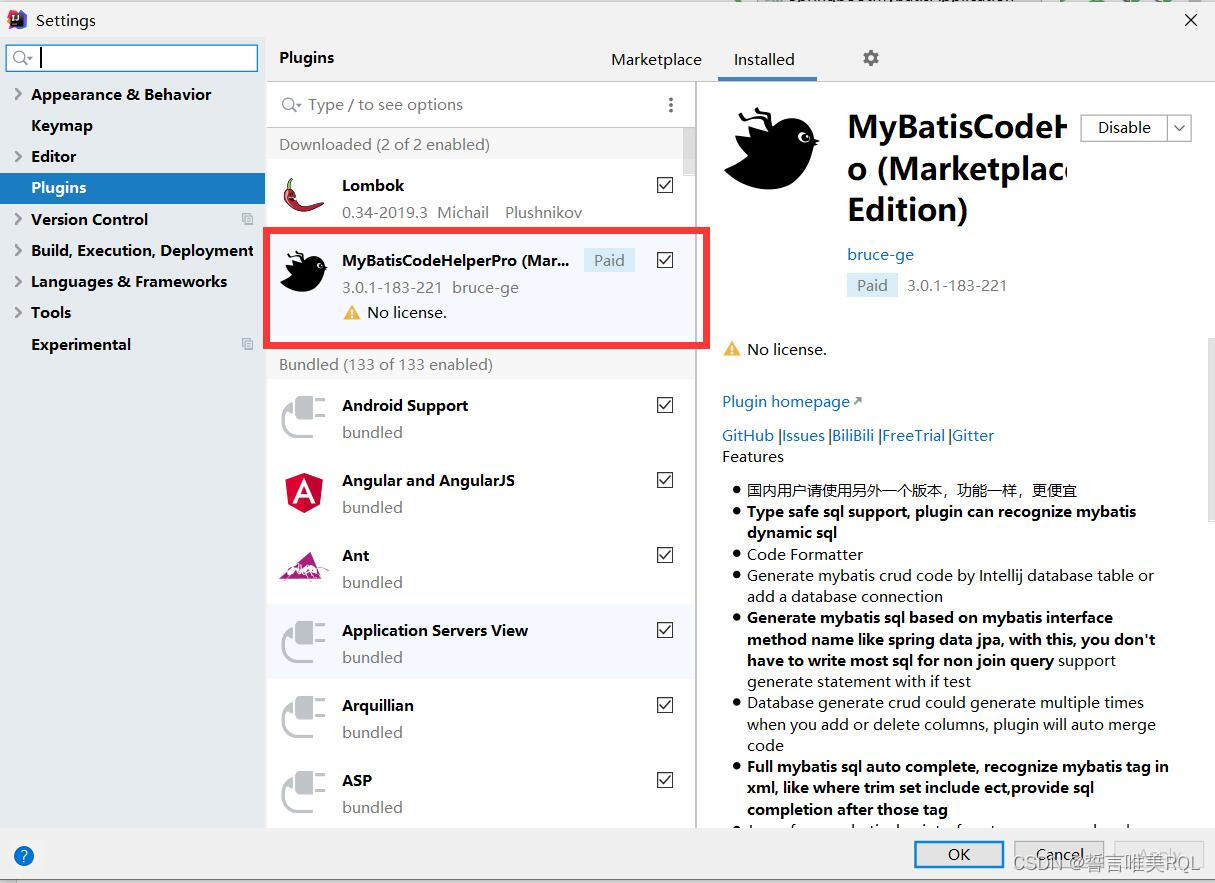The image size is (1215, 883).
Task: Open the FreeTrial link
Action: pos(913,435)
